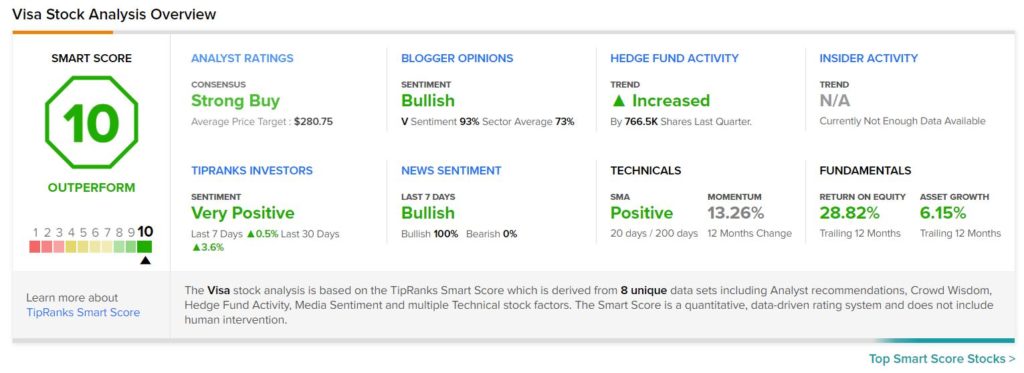Click the green Increased up-arrow icon

[x=619, y=101]
